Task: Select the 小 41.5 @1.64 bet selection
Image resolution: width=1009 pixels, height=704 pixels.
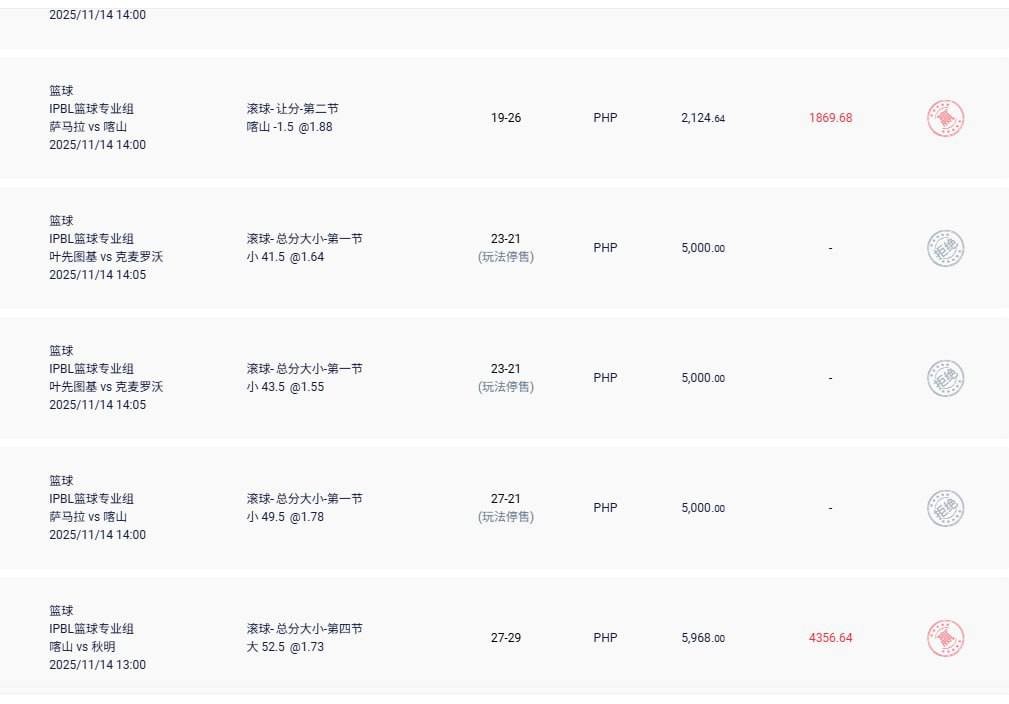Action: [x=285, y=256]
